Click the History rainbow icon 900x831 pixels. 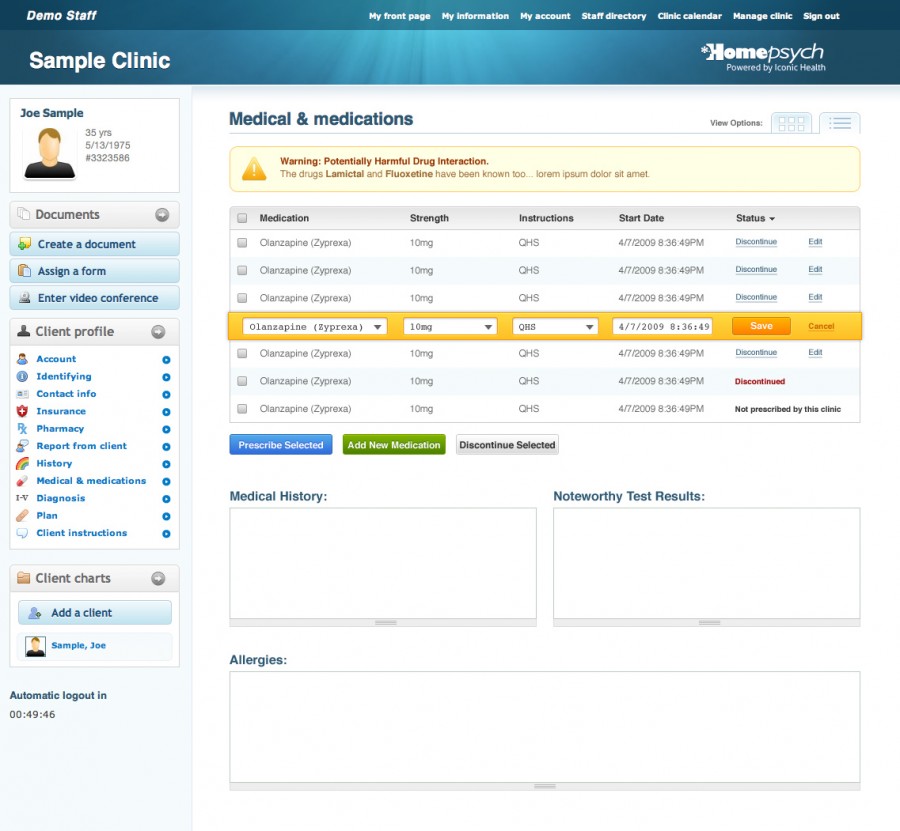click(x=22, y=464)
